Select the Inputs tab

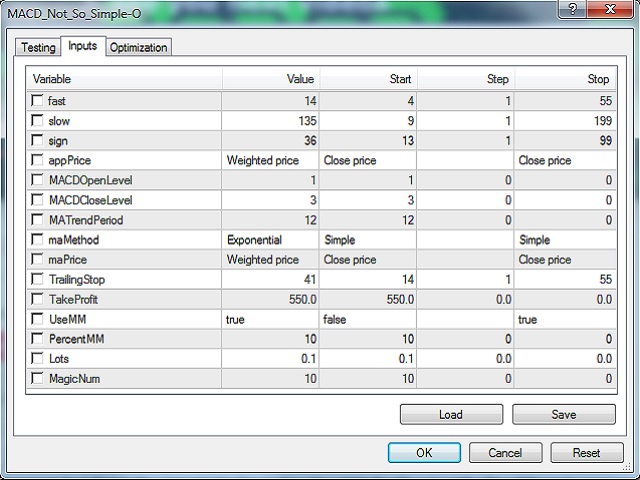click(x=82, y=46)
